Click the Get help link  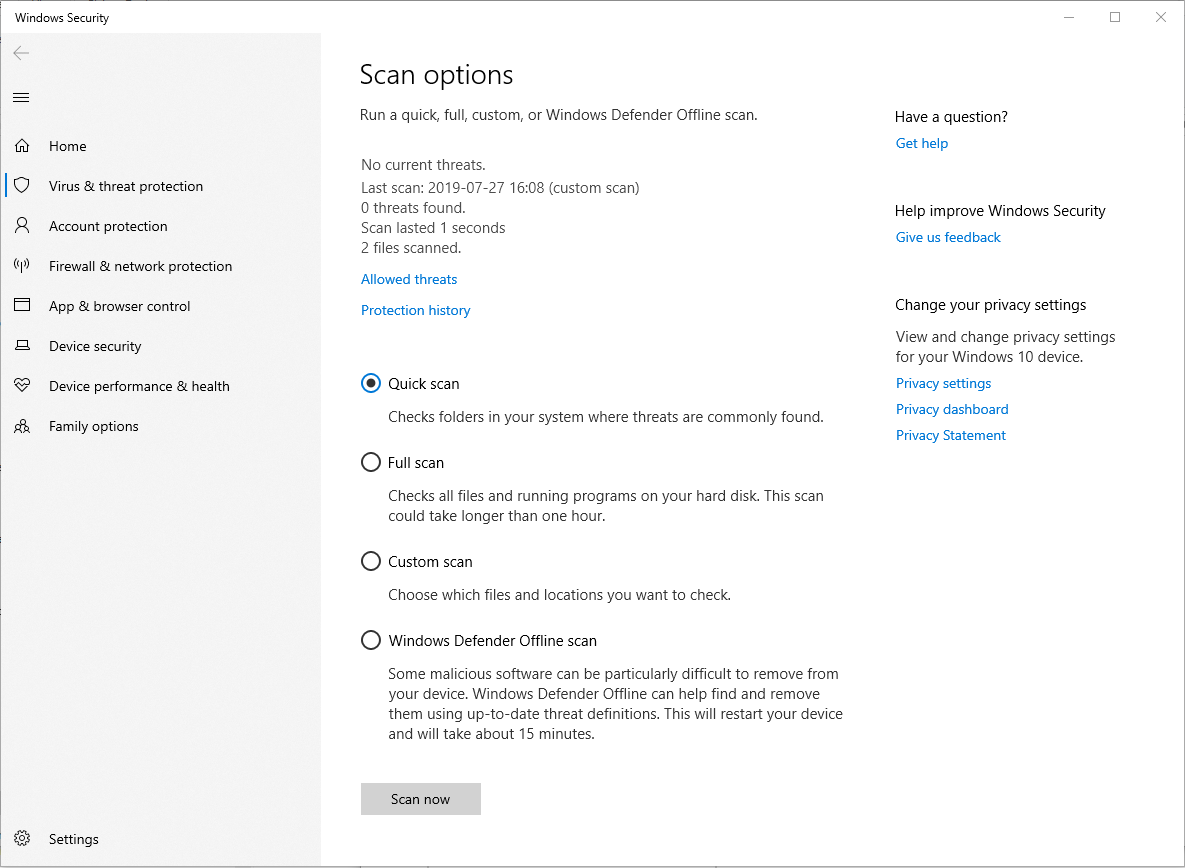921,144
